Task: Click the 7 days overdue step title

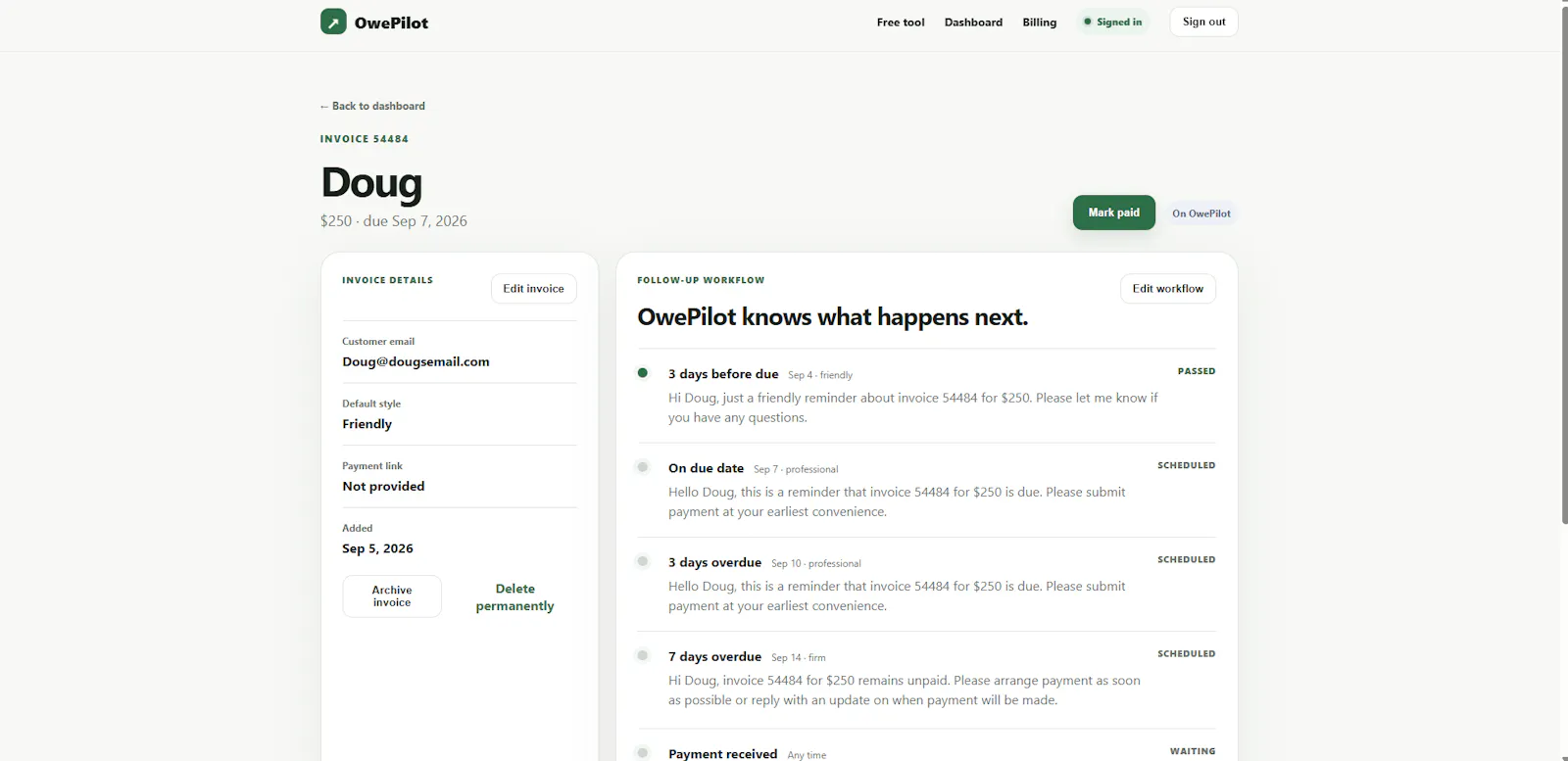Action: point(714,656)
